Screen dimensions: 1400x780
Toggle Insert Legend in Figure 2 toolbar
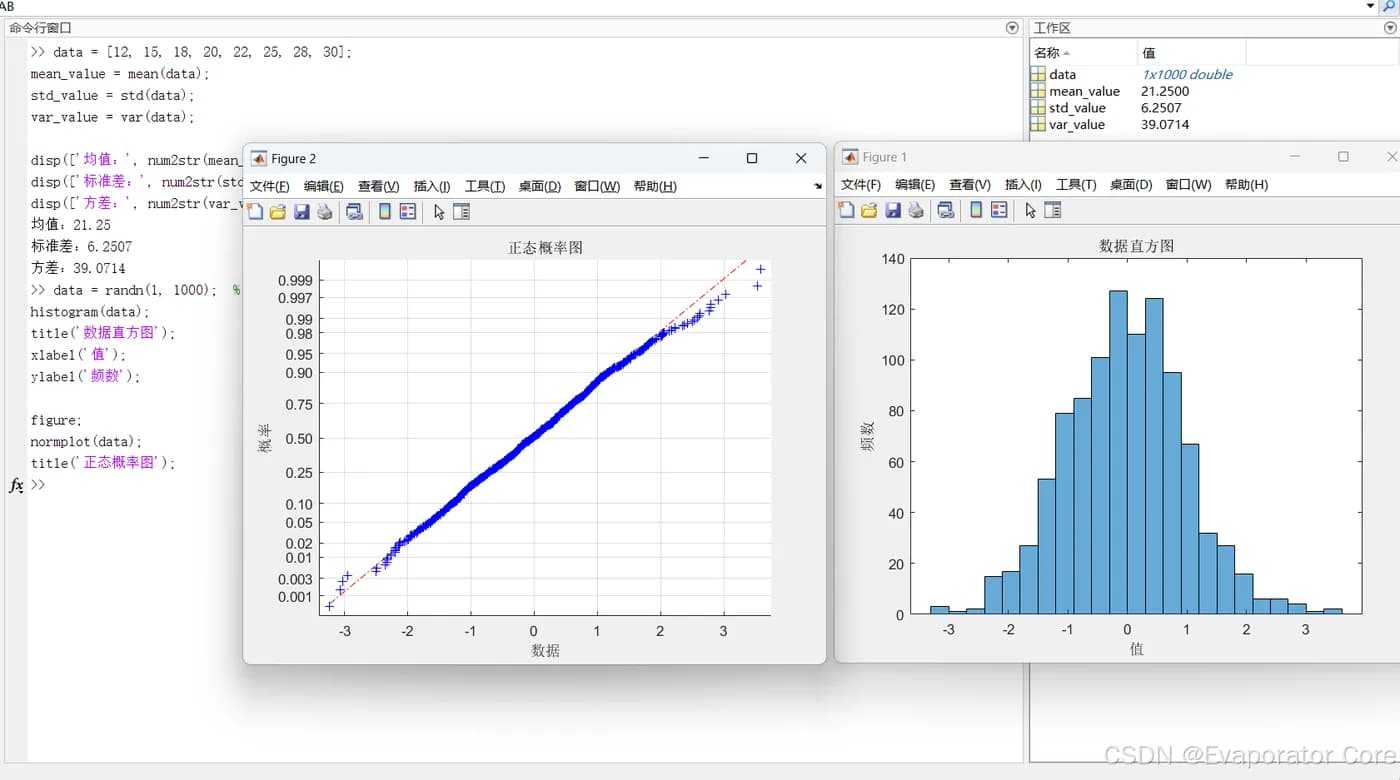pos(408,211)
